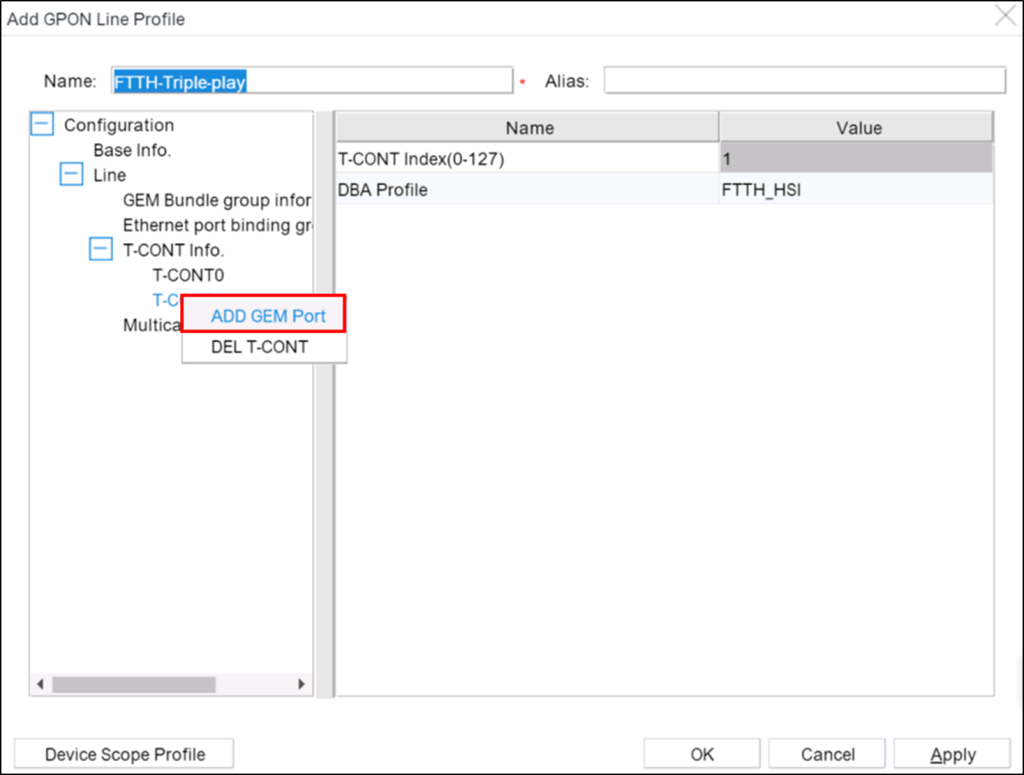This screenshot has width=1024, height=775.
Task: Apply the line profile changes
Action: point(950,753)
